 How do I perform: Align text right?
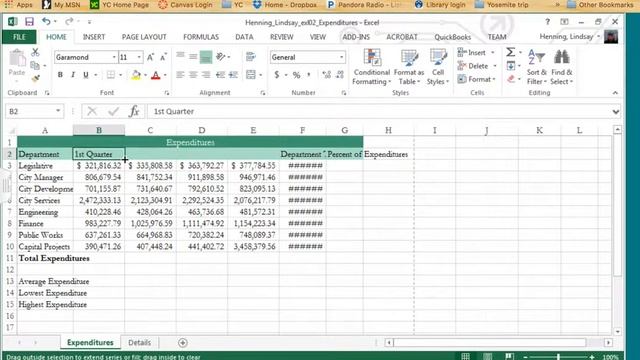206,75
